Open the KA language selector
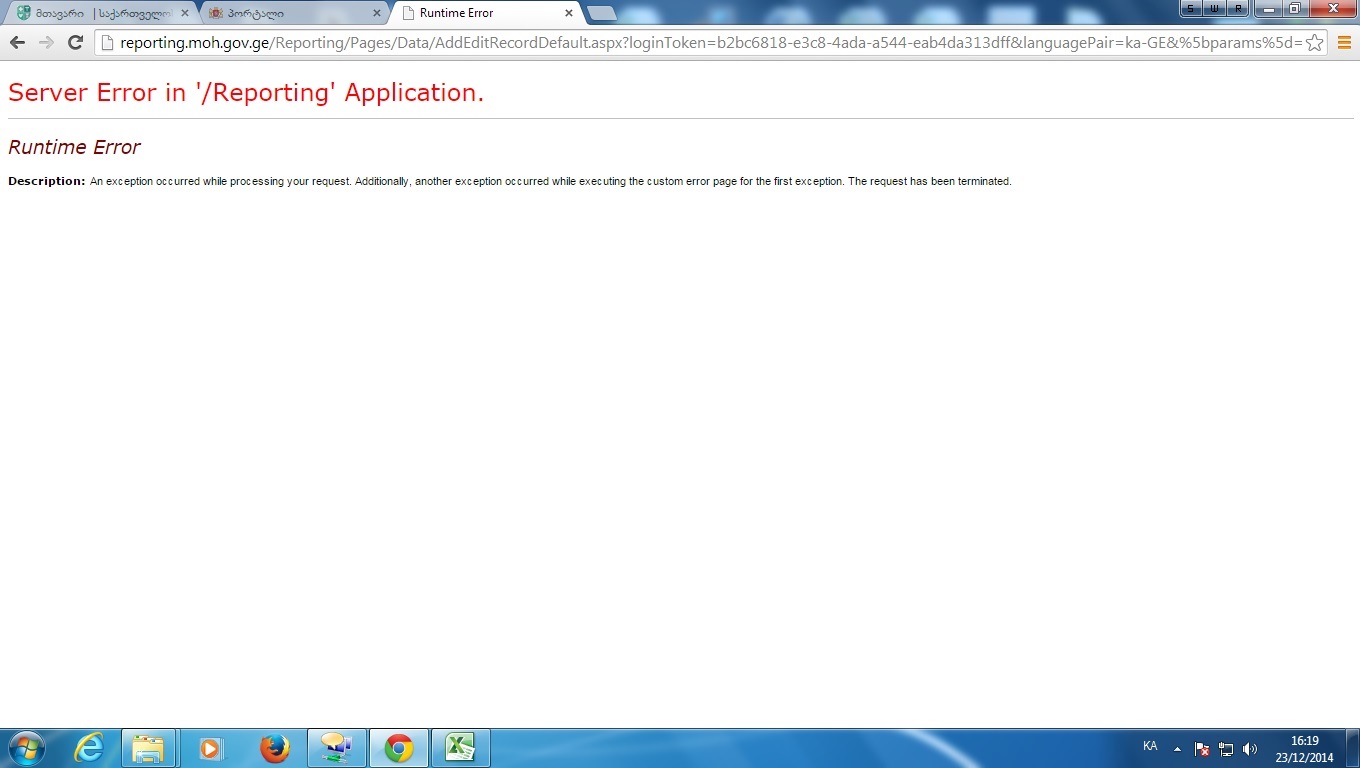The height and width of the screenshot is (768, 1360). (x=1150, y=746)
